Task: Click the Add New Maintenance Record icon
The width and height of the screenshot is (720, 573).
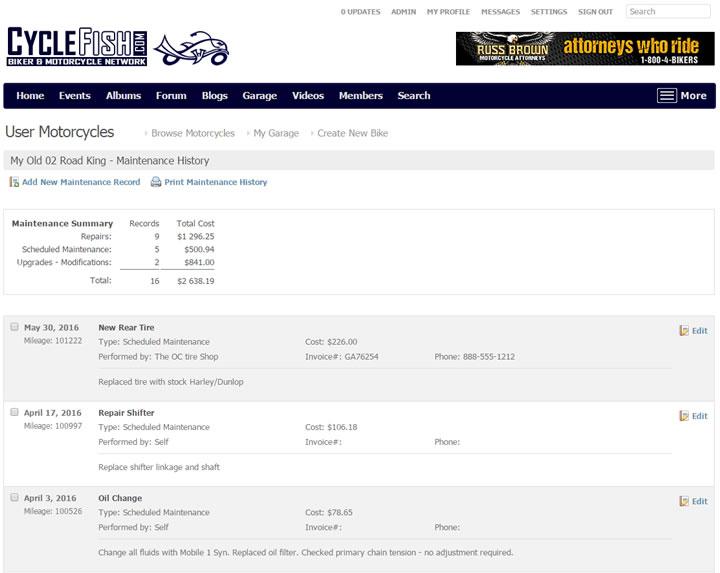Action: [14, 182]
